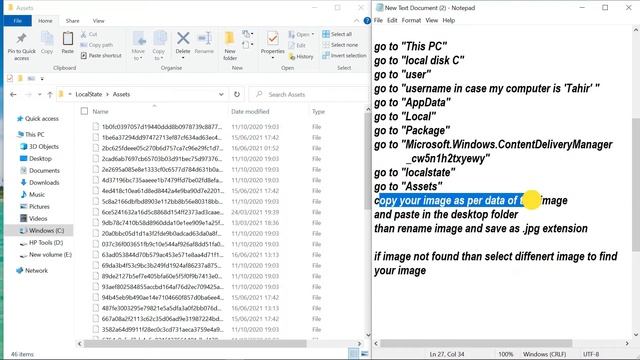Click the Cut scissors button
640x360 pixels.
89,34
